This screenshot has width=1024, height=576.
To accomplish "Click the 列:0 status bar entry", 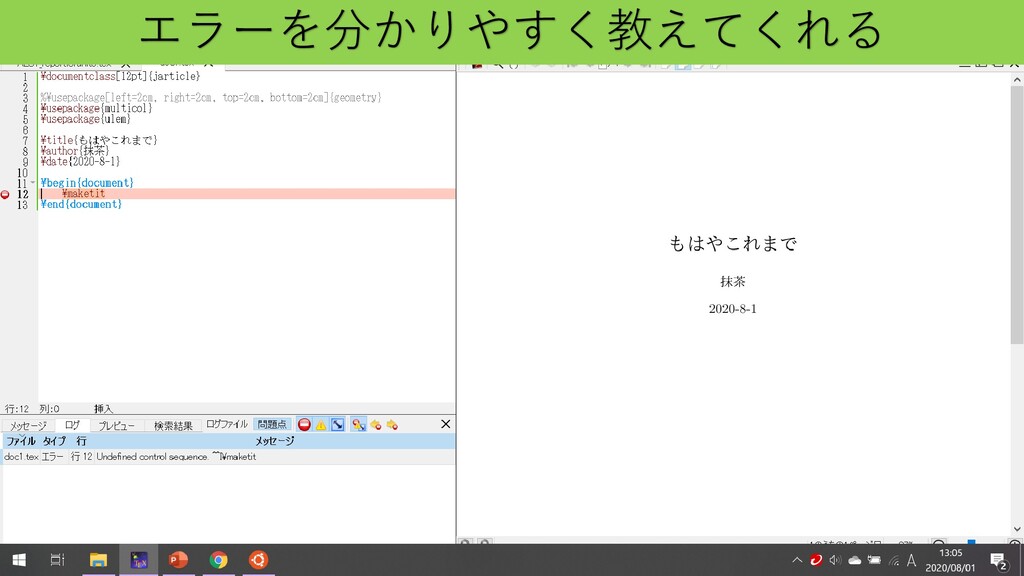I will pyautogui.click(x=49, y=409).
